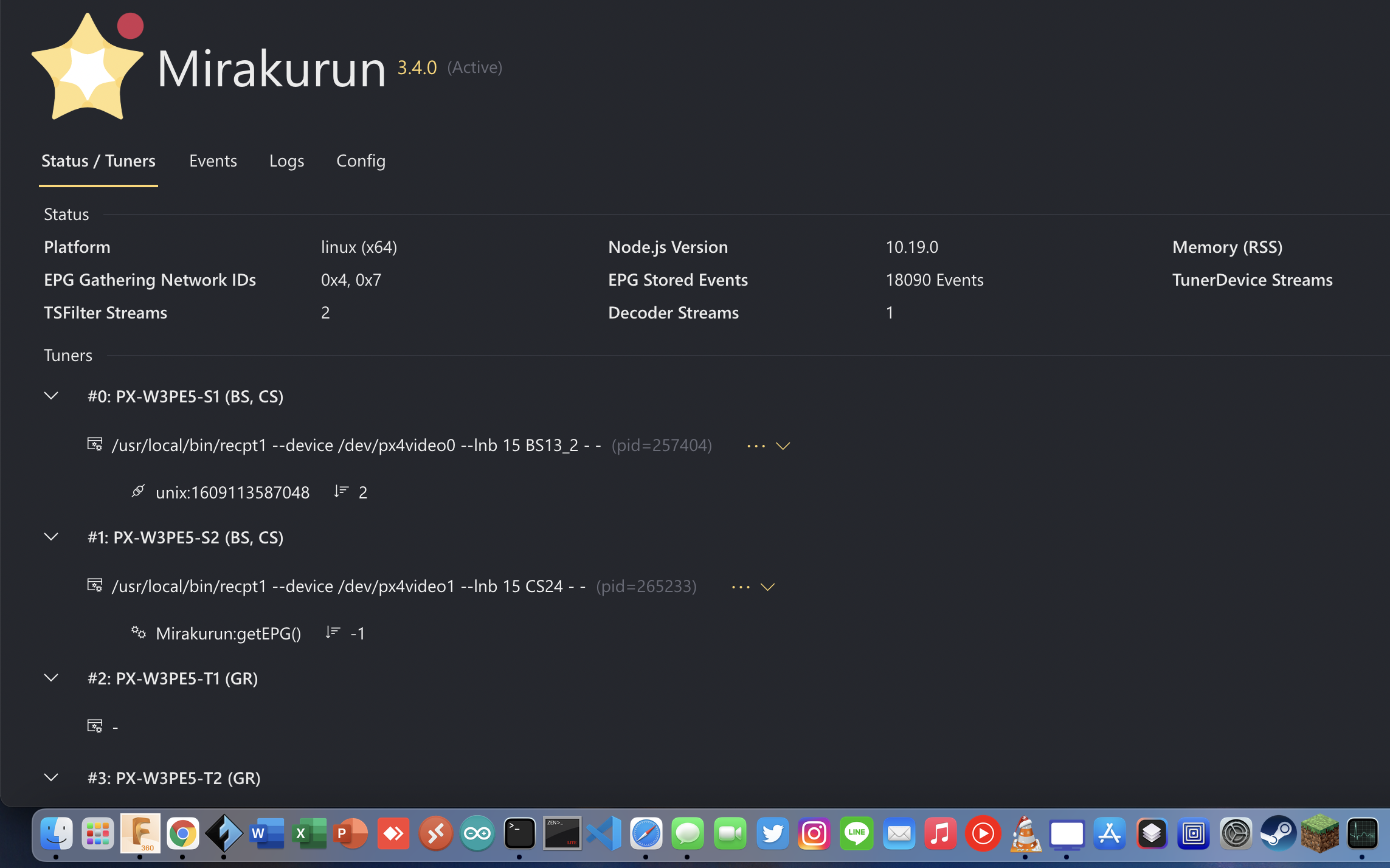This screenshot has width=1390, height=868.
Task: Open Terminal from the Dock
Action: coord(520,834)
